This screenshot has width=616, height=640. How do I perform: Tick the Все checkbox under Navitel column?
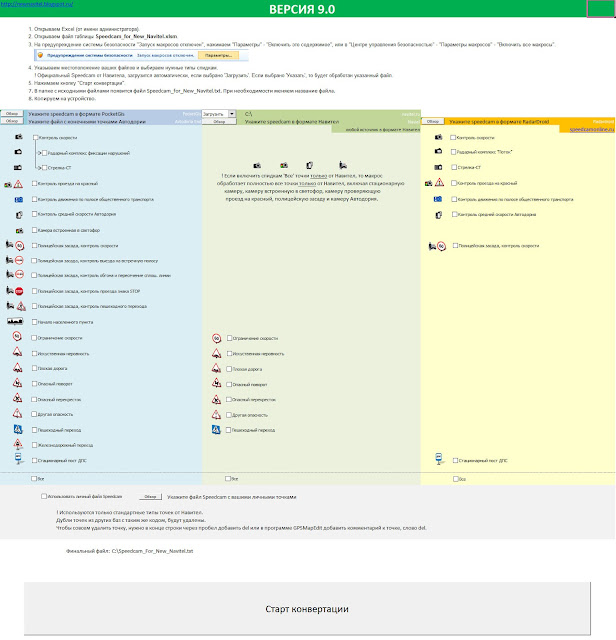point(228,478)
